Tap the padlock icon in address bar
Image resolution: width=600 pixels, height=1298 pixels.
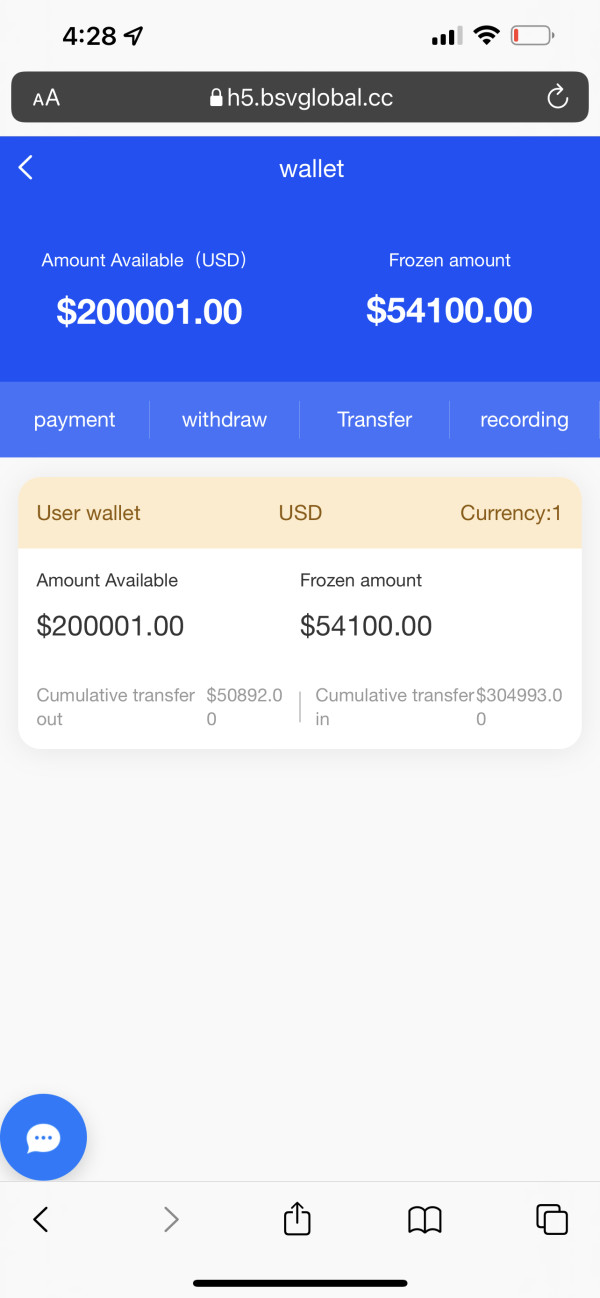[x=215, y=98]
